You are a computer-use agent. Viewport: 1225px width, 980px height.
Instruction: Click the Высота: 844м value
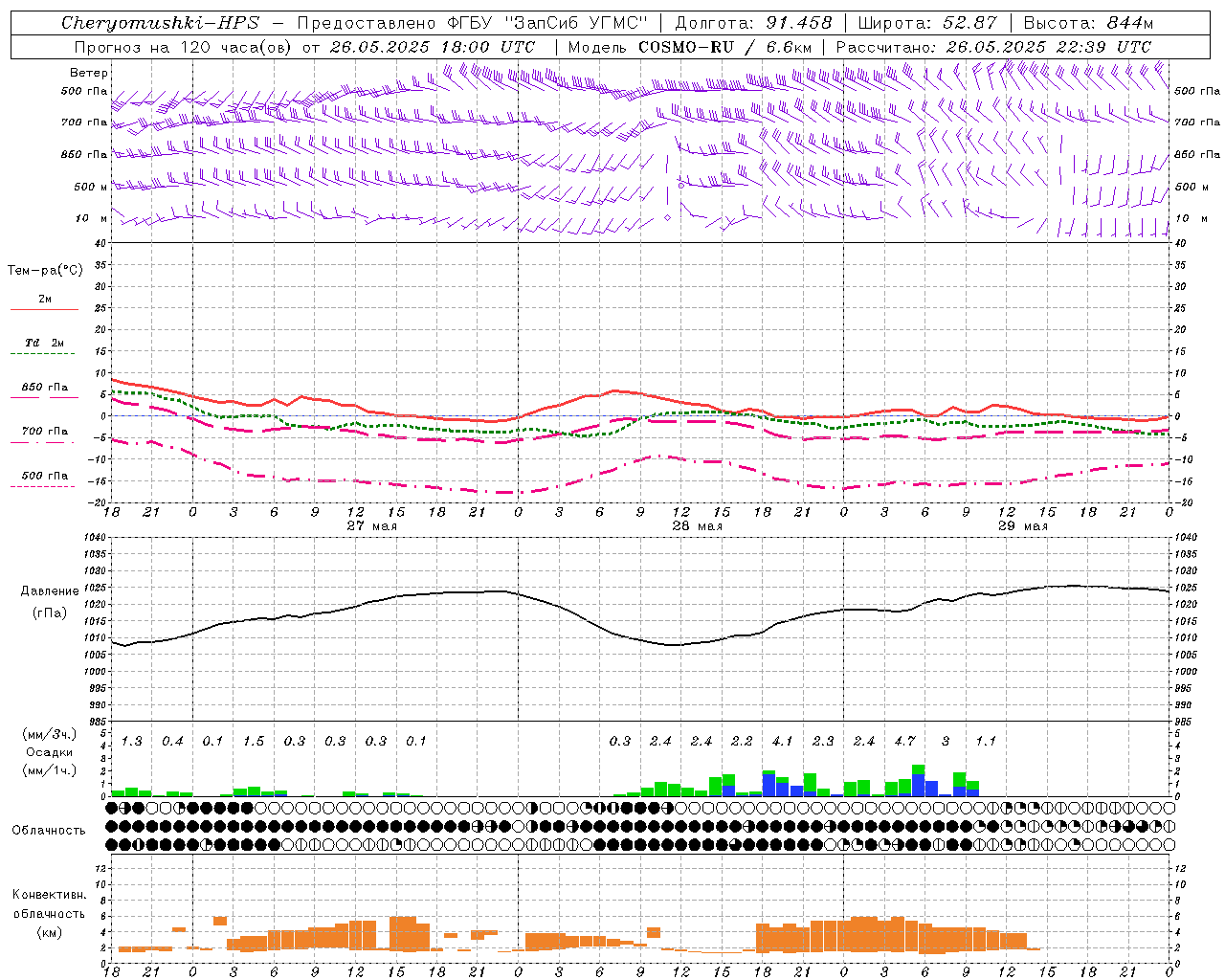point(1088,23)
